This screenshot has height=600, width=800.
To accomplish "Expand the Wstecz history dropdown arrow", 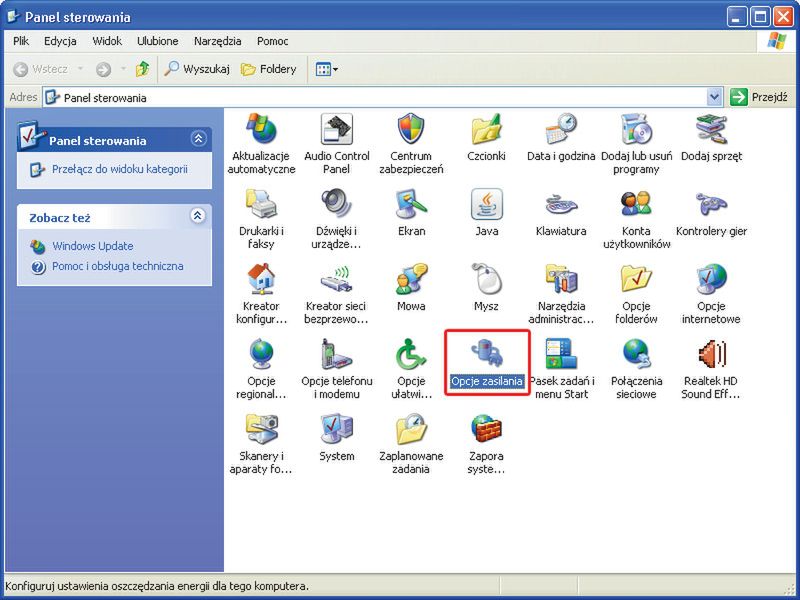I will pos(80,69).
